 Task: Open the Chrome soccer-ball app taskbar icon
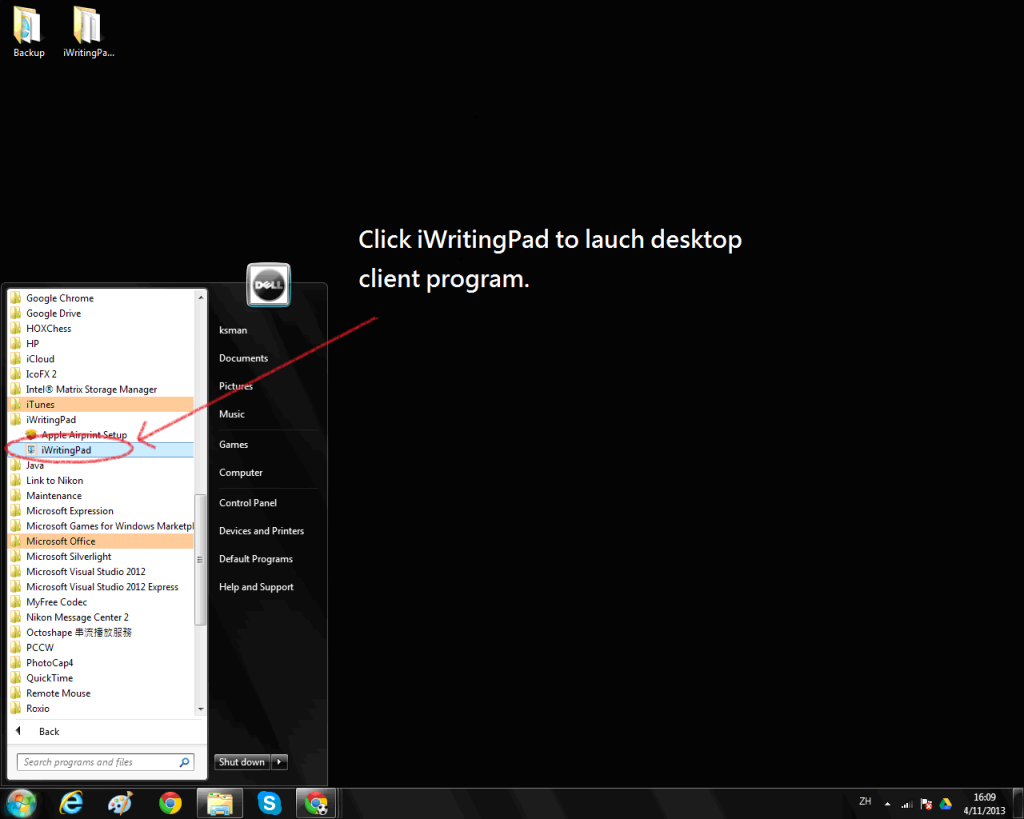point(317,803)
